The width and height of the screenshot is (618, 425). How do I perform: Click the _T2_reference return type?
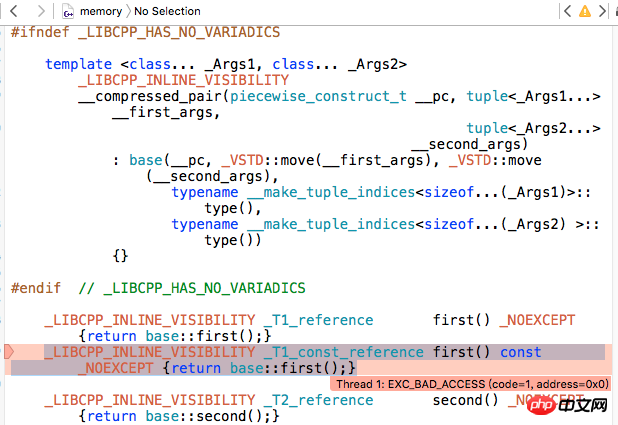[318, 400]
